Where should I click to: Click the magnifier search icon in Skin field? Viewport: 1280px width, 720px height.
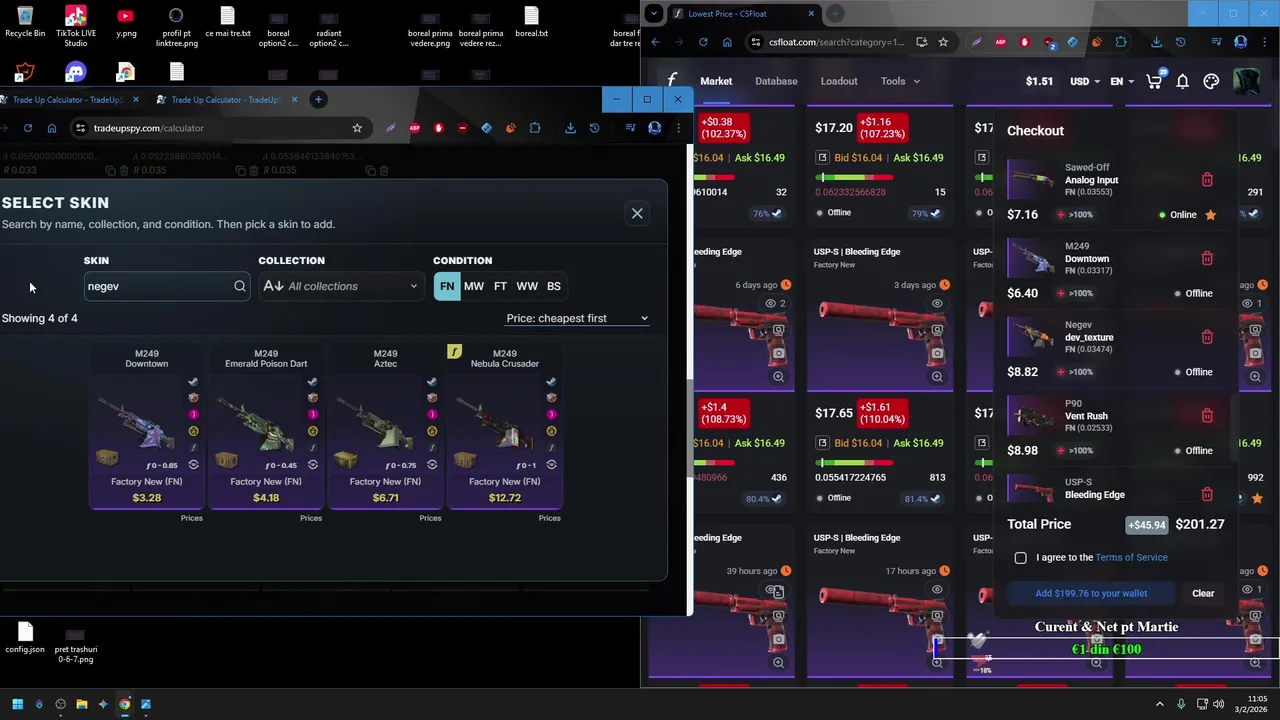pyautogui.click(x=240, y=286)
